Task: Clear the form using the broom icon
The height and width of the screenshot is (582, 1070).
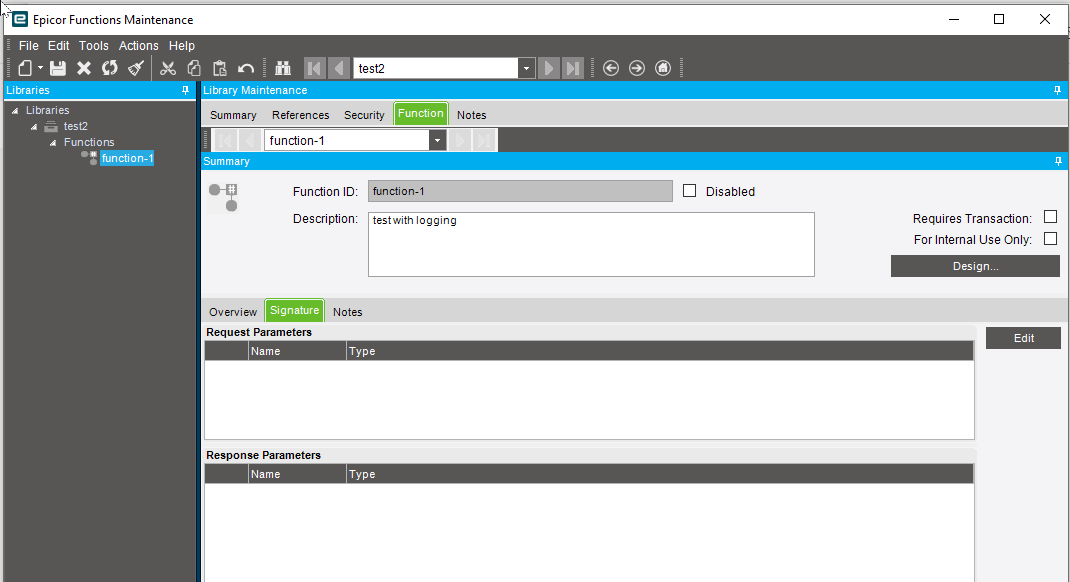Action: coord(136,68)
